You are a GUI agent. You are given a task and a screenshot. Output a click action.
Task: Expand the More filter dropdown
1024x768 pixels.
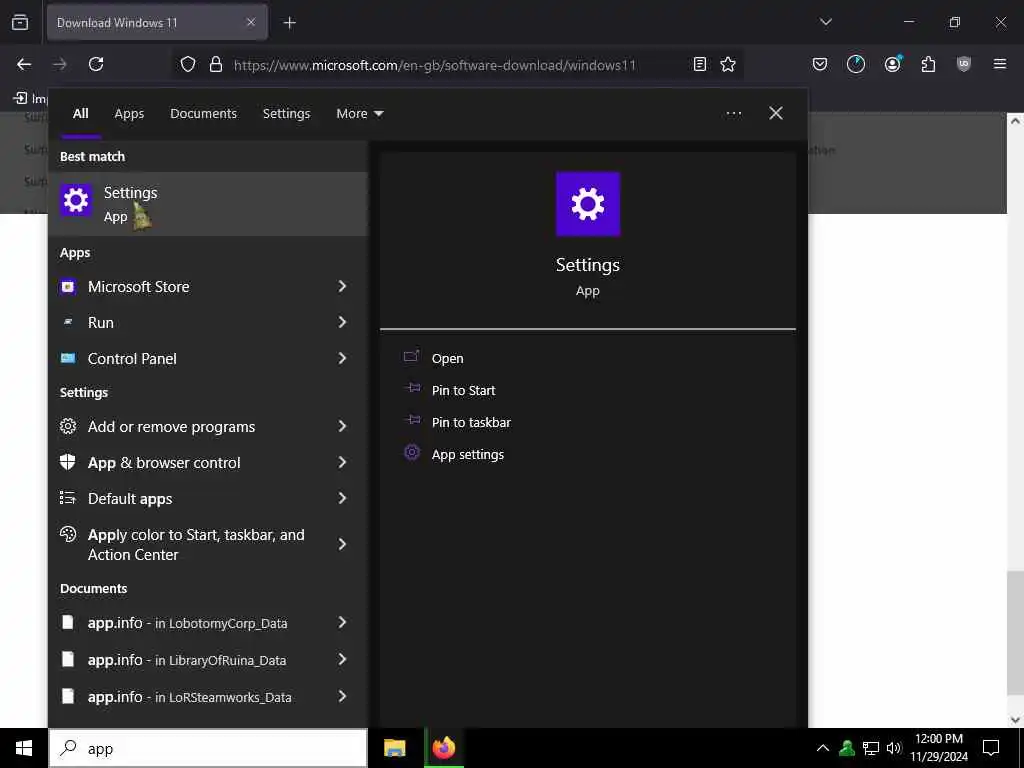(x=360, y=114)
